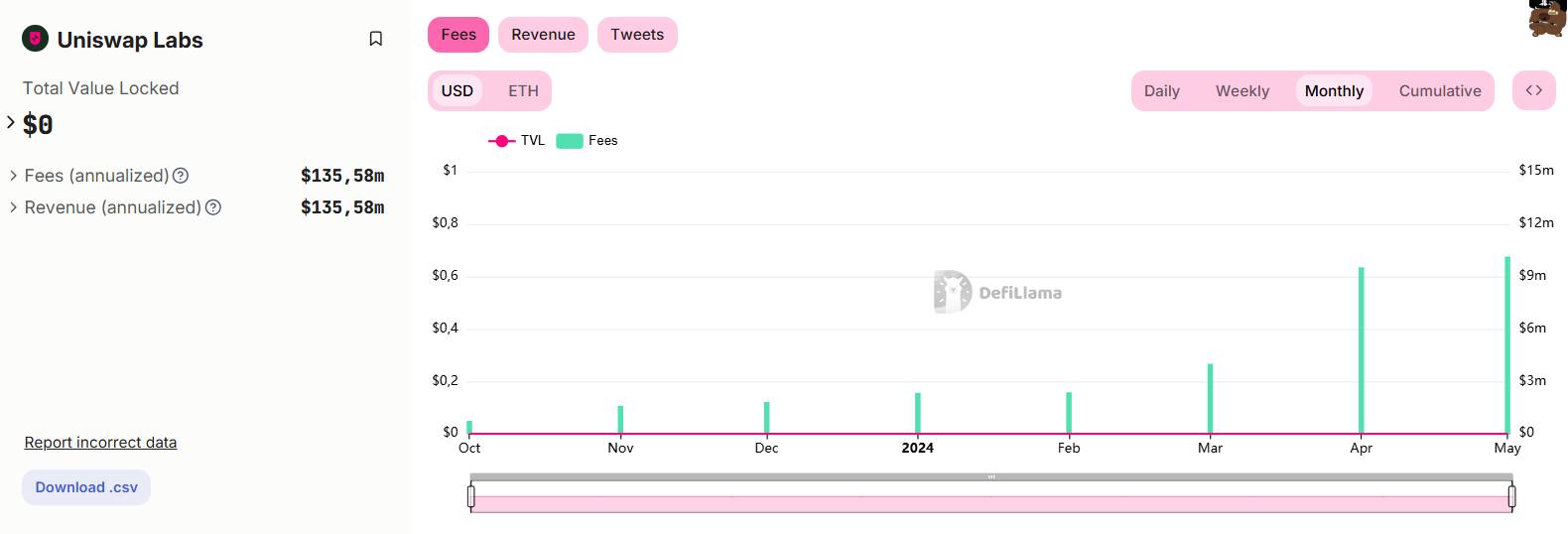
Task: Select Monthly interval
Action: (1334, 91)
